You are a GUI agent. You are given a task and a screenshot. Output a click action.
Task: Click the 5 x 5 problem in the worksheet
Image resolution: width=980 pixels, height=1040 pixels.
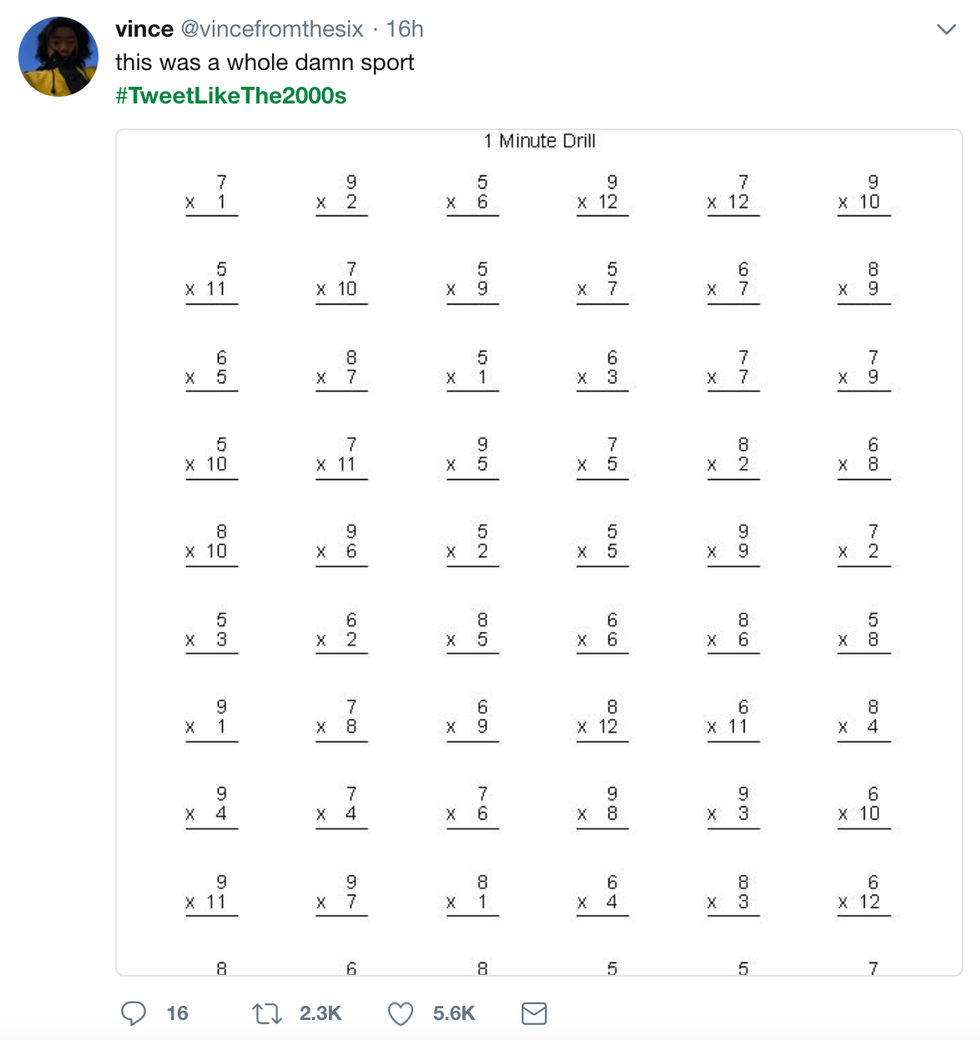[x=602, y=542]
